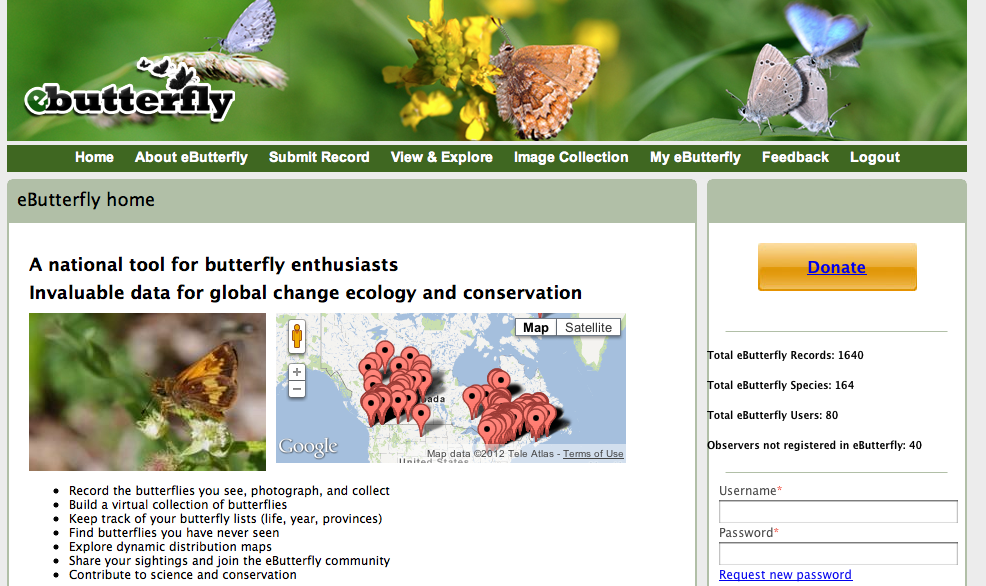Open the Submit Record page
Viewport: 986px width, 586px height.
[319, 157]
